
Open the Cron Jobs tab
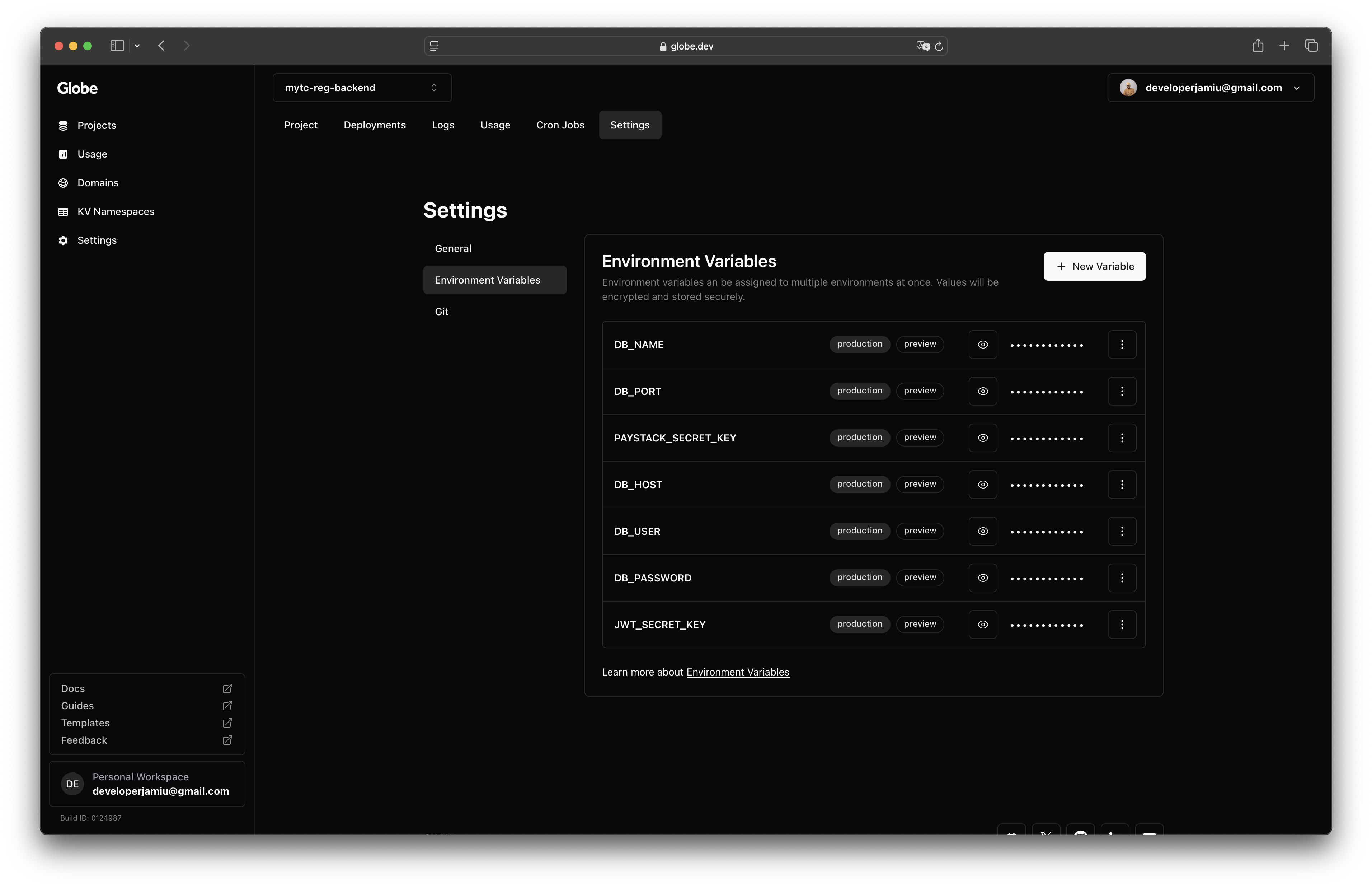(560, 125)
